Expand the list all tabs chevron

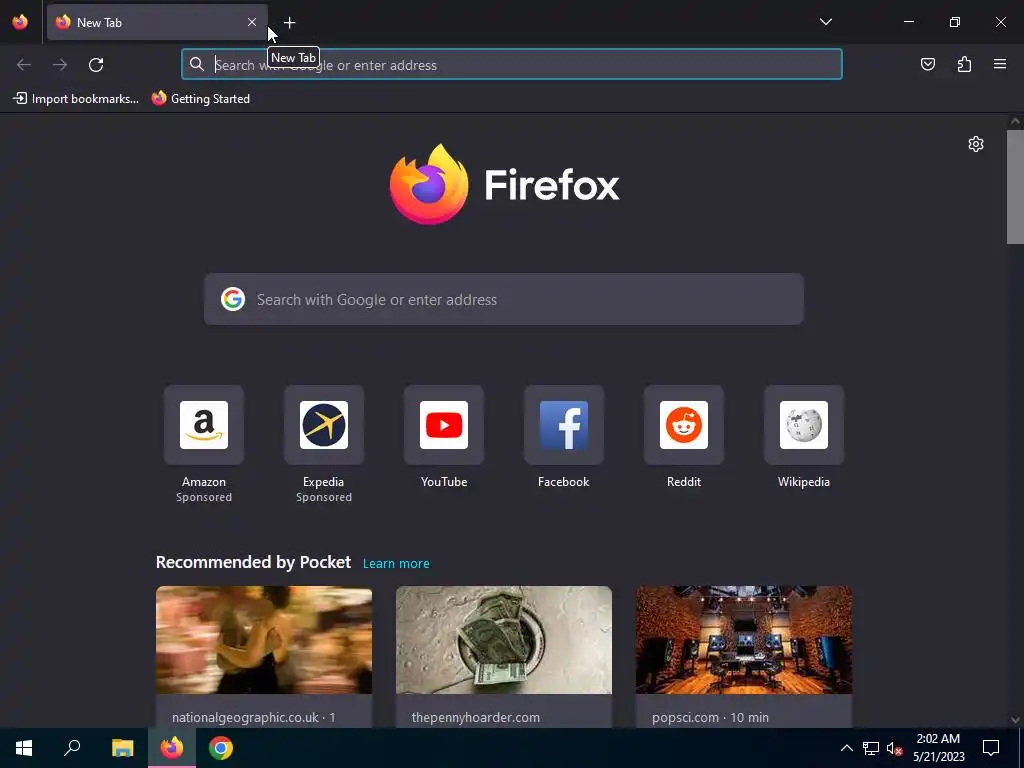pos(825,22)
